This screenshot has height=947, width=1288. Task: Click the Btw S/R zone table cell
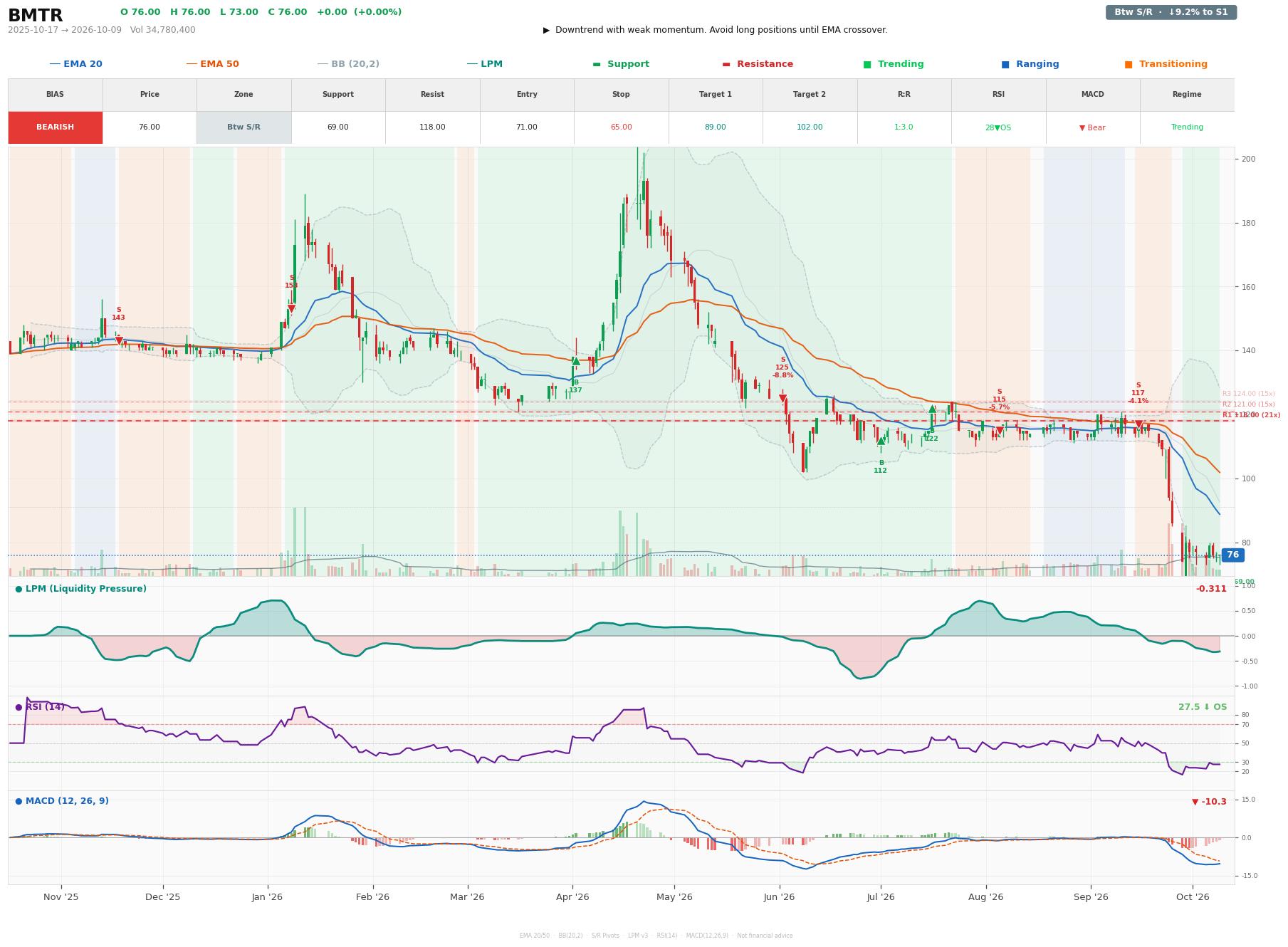244,127
